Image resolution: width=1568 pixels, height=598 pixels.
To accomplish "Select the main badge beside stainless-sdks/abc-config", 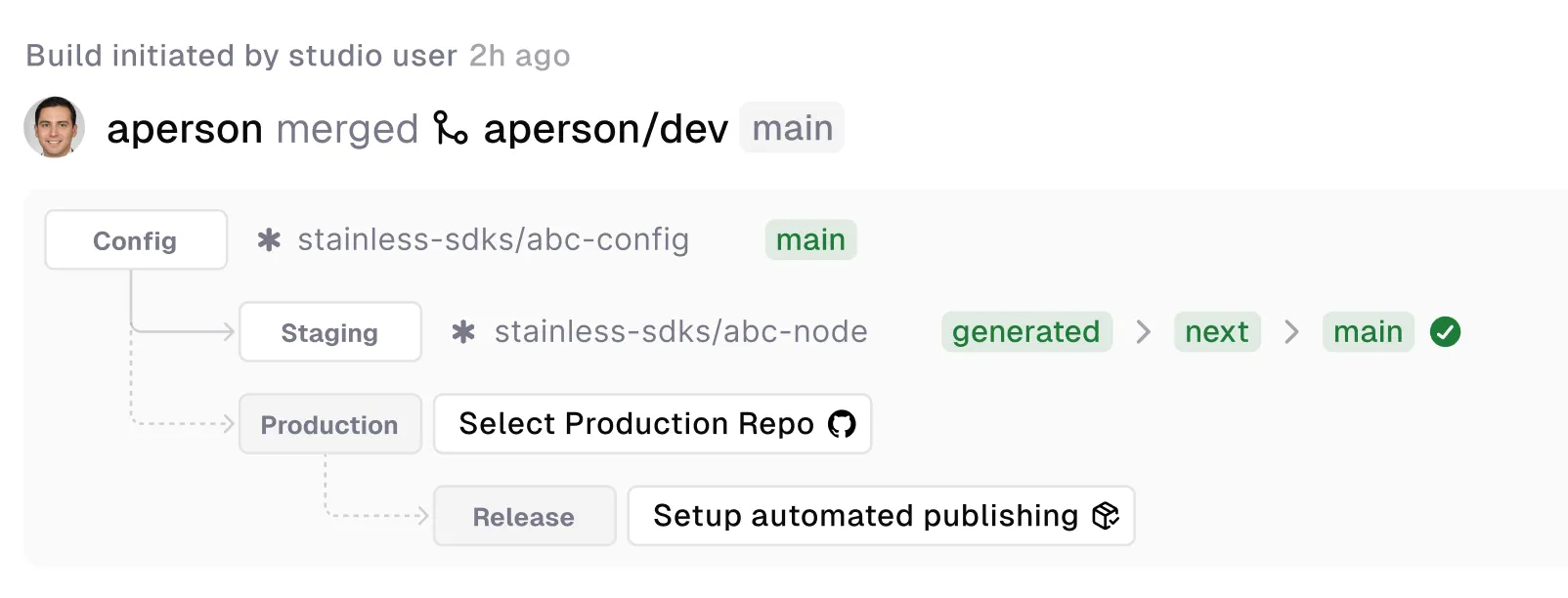I will (x=810, y=239).
